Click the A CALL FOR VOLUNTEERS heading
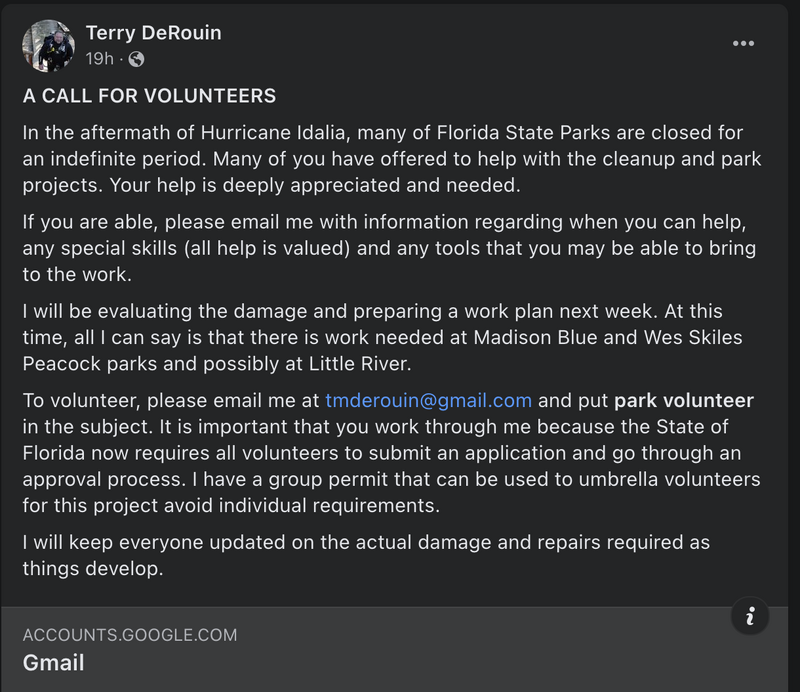This screenshot has height=692, width=800. coord(149,97)
